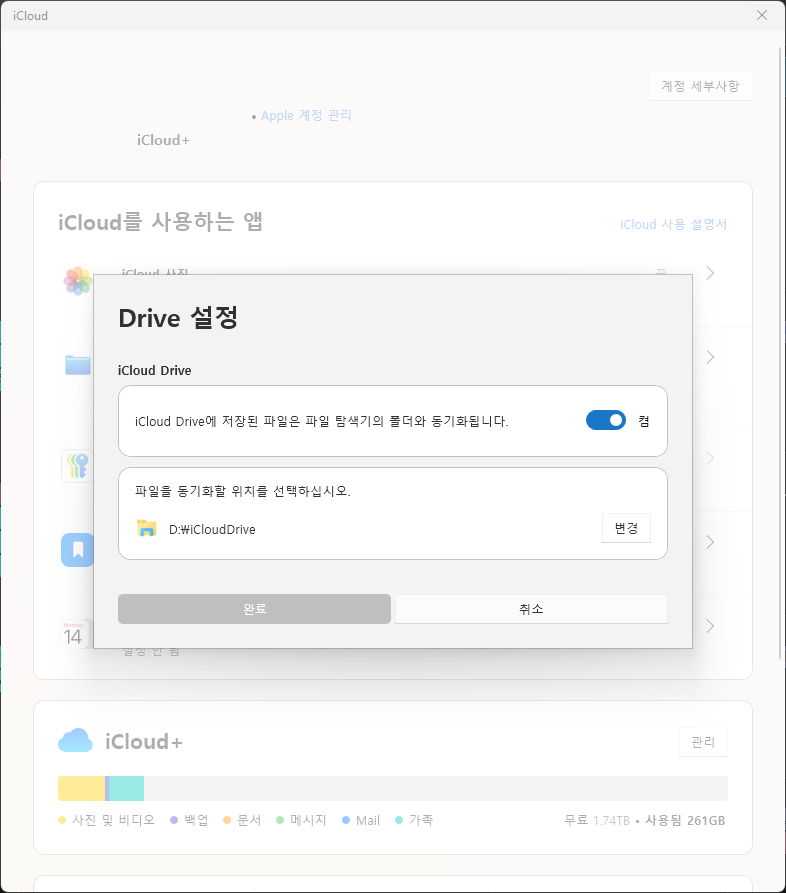Click the iCloud+ cloud icon in storage section

[75, 740]
